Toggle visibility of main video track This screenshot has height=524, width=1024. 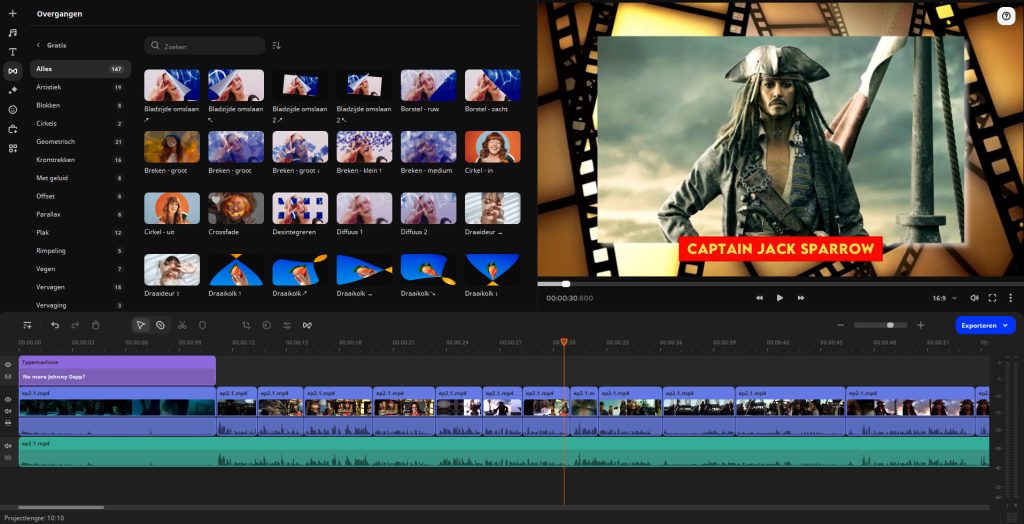pyautogui.click(x=8, y=399)
